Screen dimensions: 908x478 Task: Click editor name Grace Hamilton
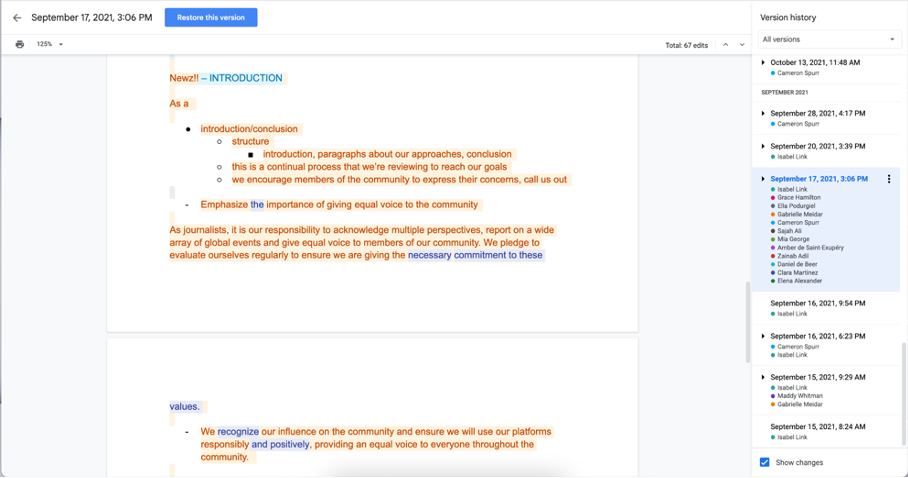pos(799,198)
